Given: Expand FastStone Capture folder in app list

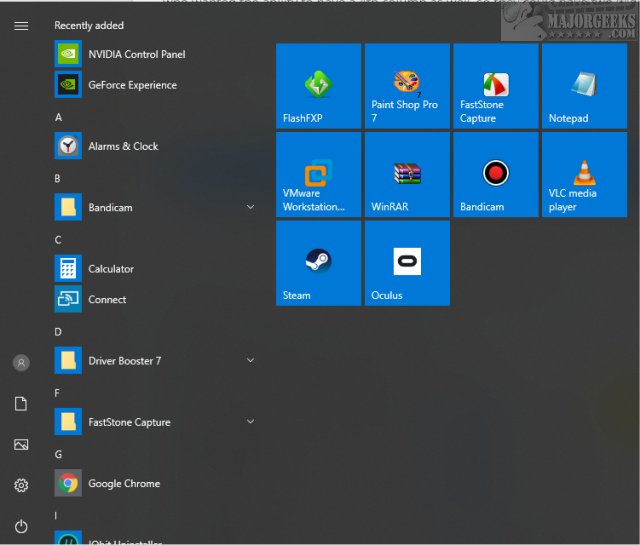Looking at the screenshot, I should (250, 422).
